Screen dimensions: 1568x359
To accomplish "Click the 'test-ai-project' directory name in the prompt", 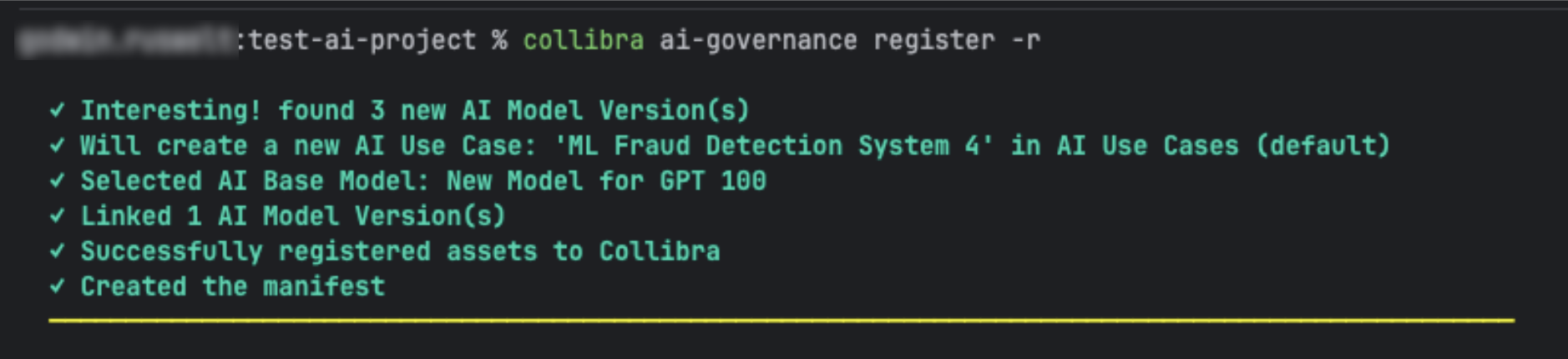I will 362,40.
